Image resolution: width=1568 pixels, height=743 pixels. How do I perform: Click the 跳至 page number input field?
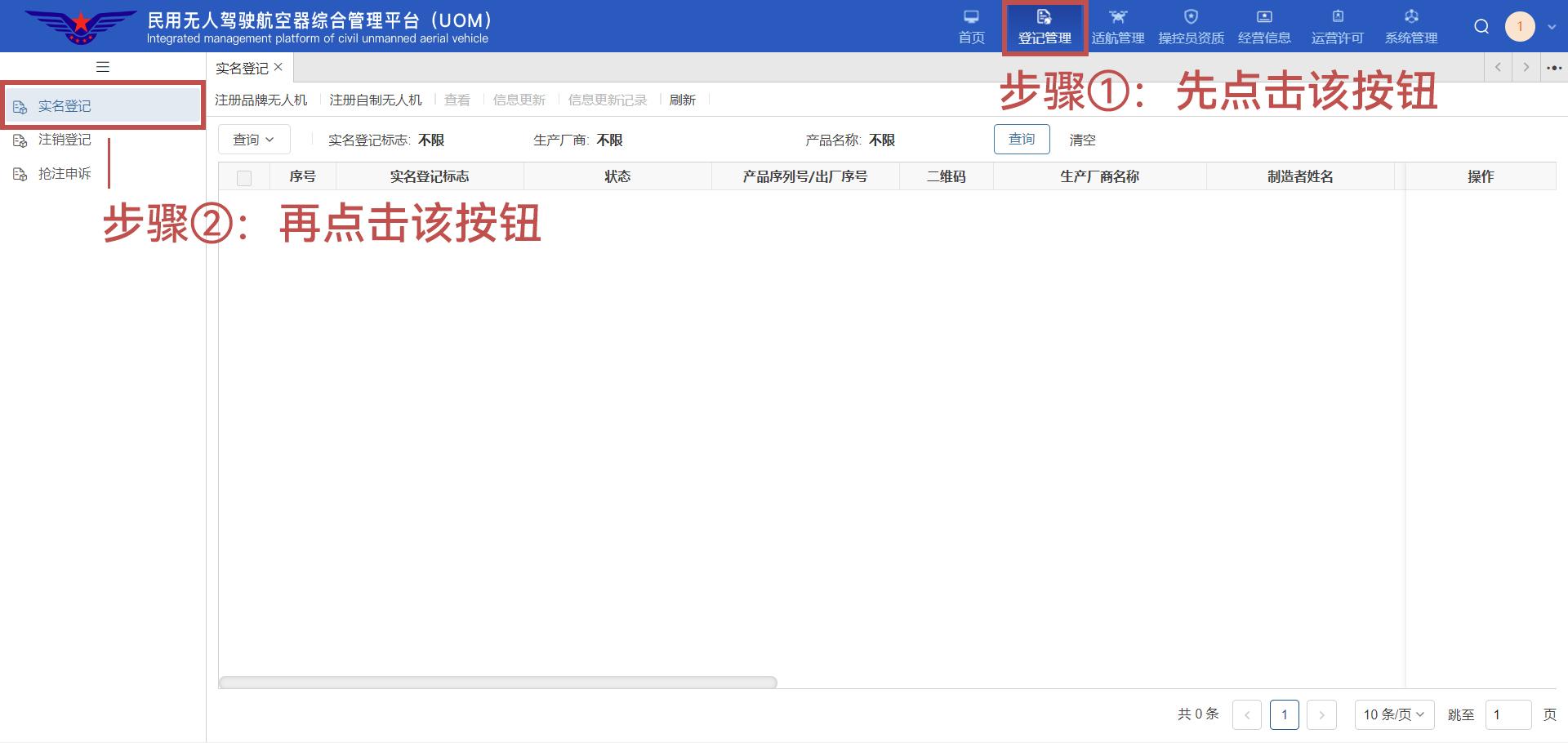point(1507,714)
